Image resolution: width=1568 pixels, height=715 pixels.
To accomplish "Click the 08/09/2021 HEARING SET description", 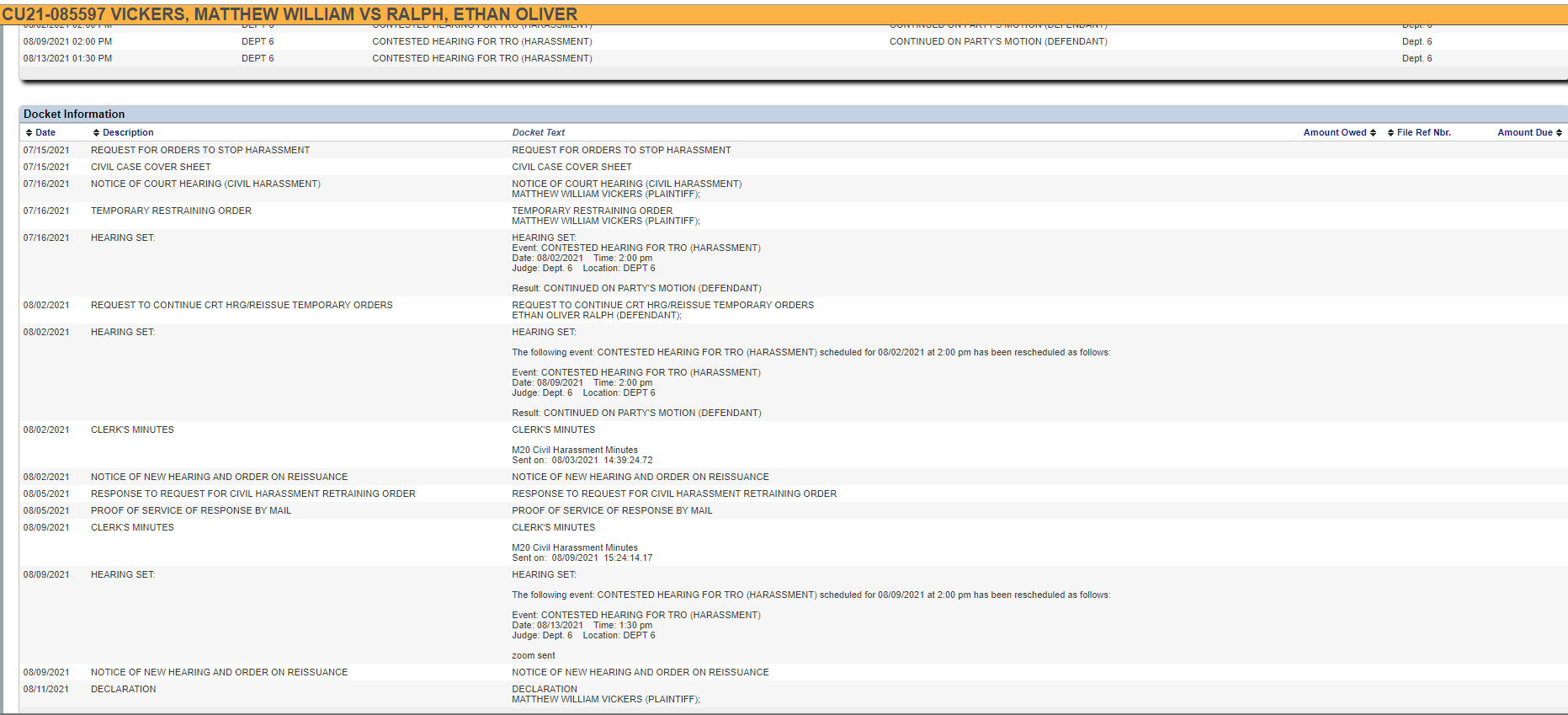I will pyautogui.click(x=123, y=574).
